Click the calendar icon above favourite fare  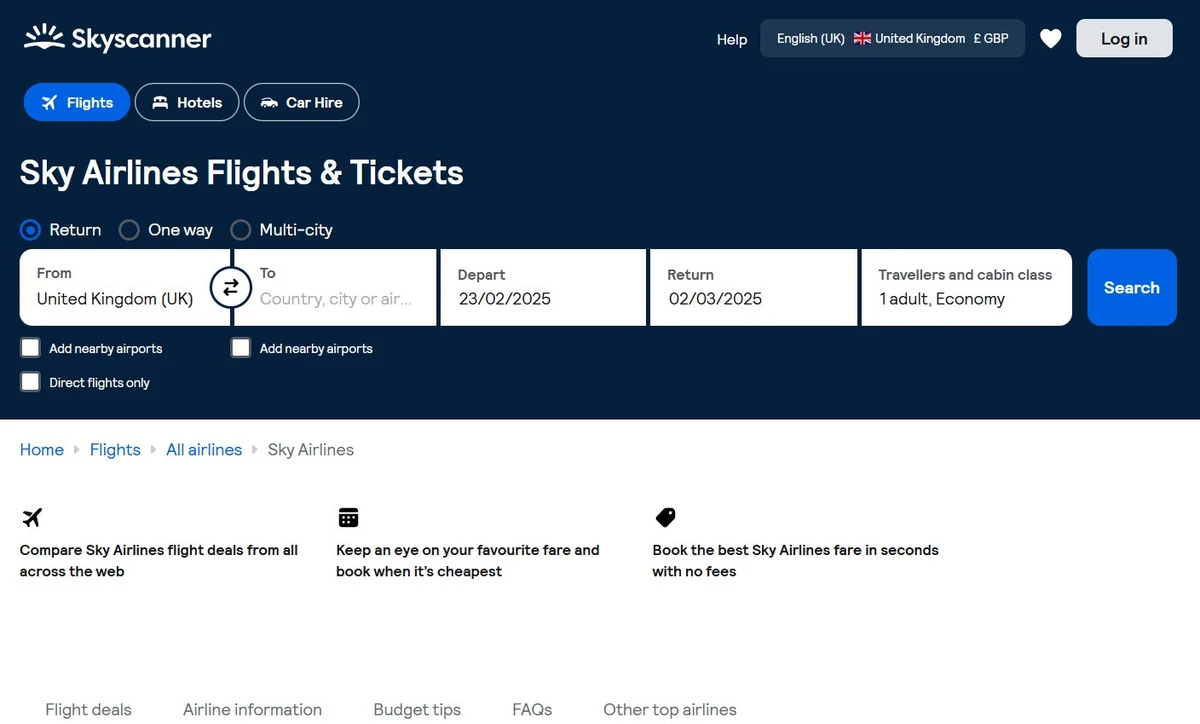tap(348, 517)
